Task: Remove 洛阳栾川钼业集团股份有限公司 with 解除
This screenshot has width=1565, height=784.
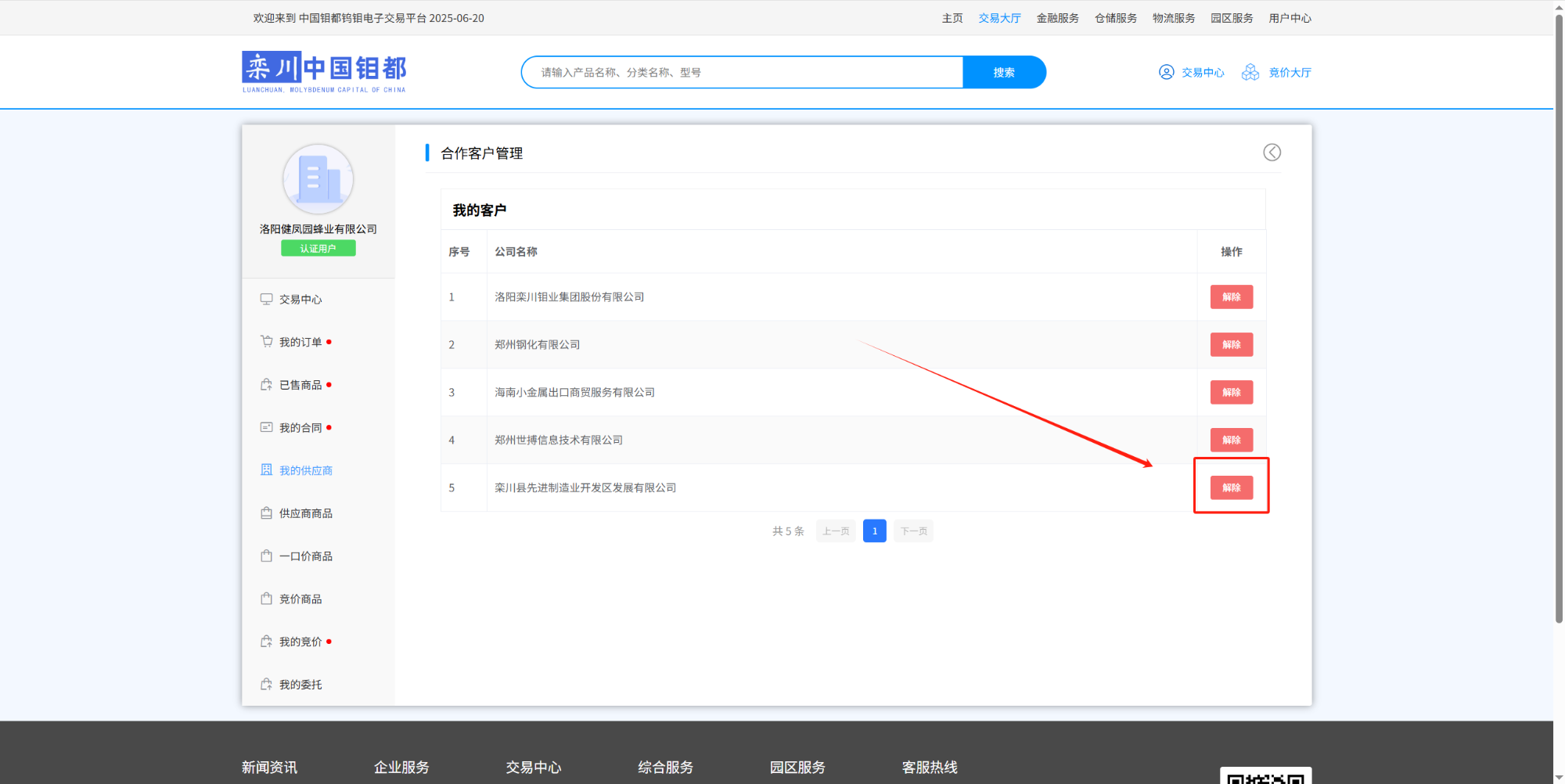Action: 1231,297
